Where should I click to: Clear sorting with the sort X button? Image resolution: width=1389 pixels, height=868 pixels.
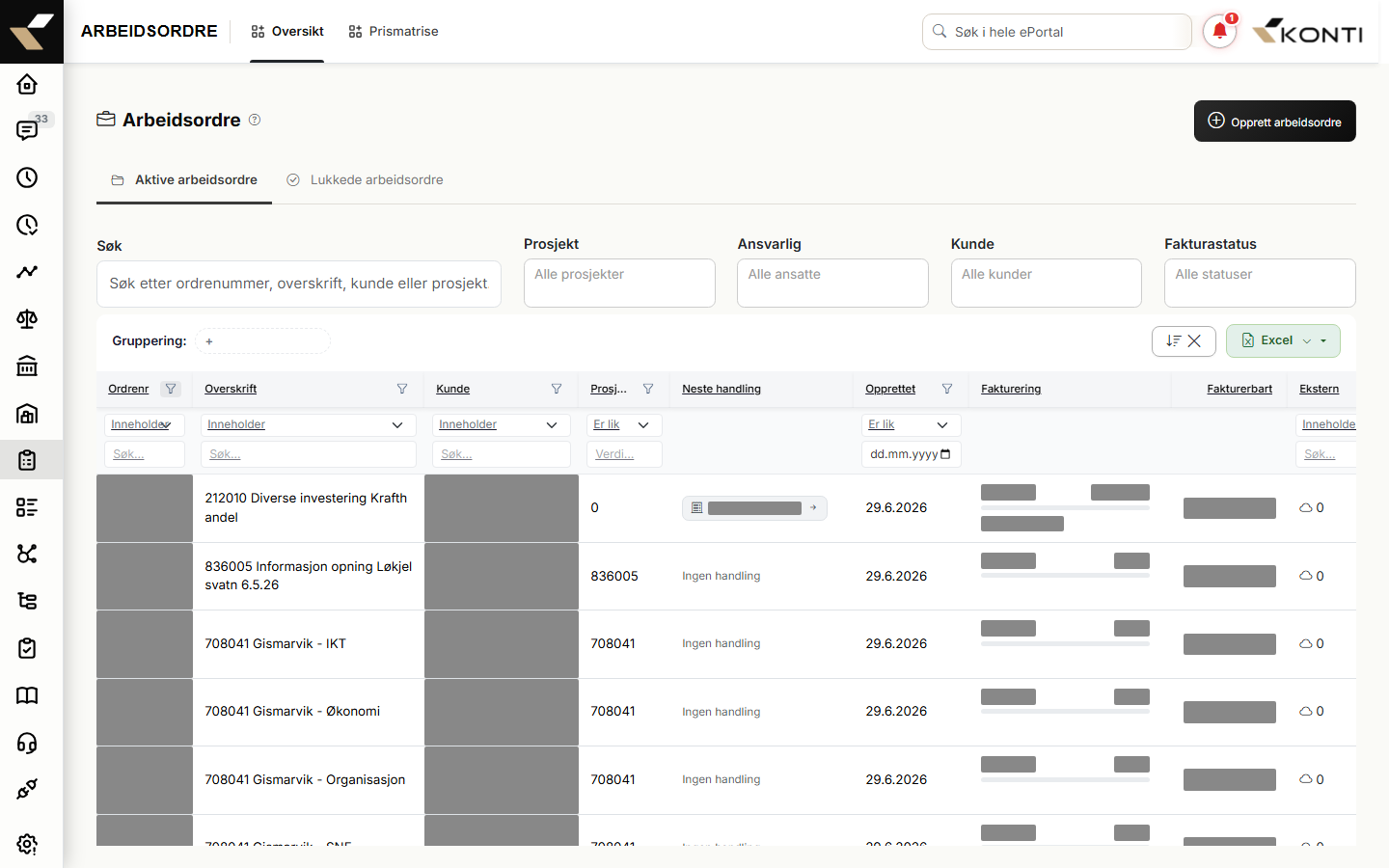click(x=1184, y=340)
